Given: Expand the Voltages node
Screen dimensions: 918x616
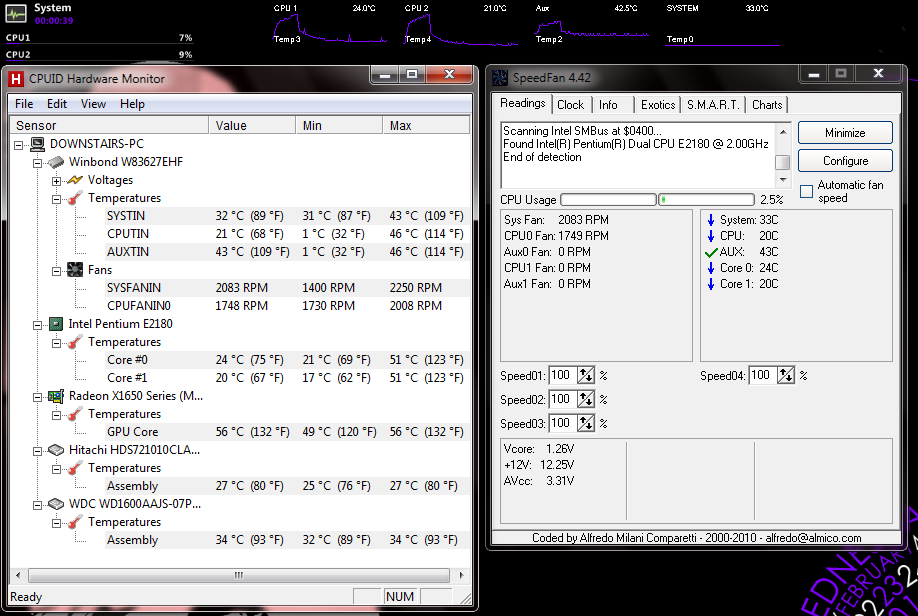Looking at the screenshot, I should [x=56, y=181].
